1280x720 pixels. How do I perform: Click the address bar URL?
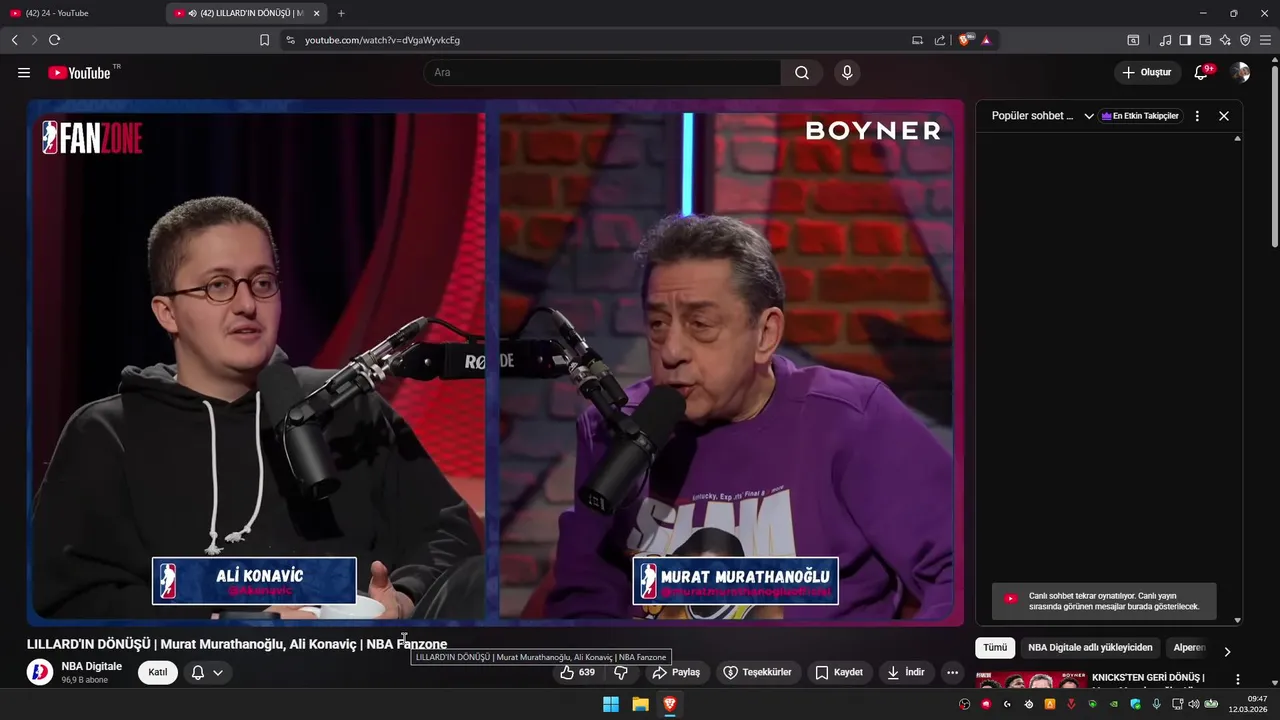382,40
